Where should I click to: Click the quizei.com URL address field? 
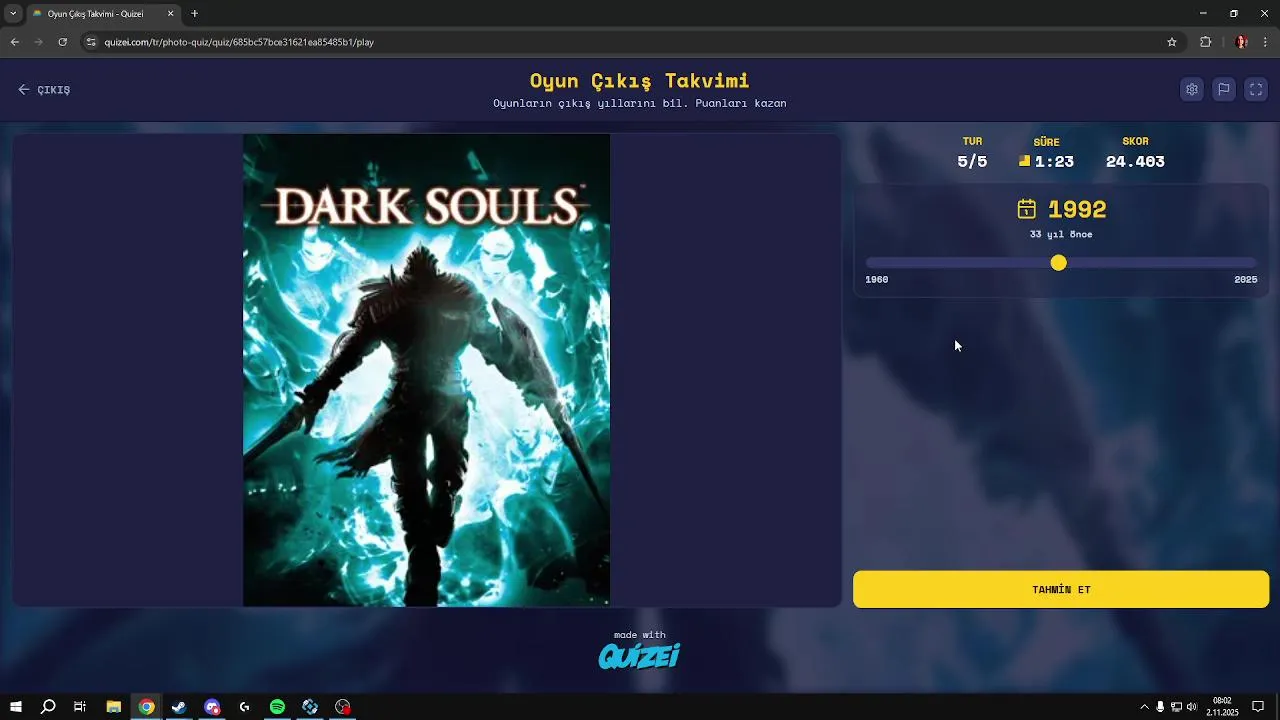click(x=630, y=42)
